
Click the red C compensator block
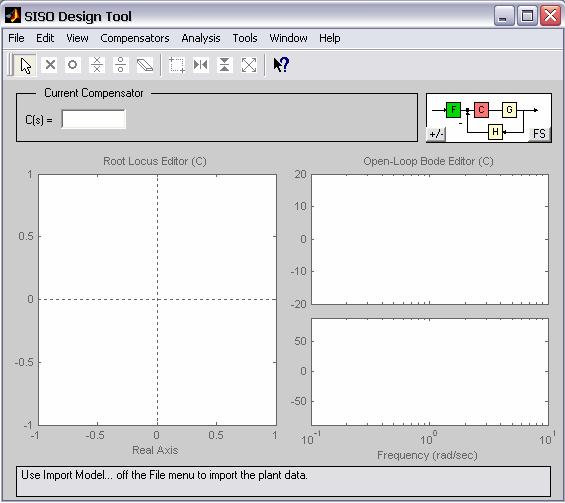tap(481, 110)
